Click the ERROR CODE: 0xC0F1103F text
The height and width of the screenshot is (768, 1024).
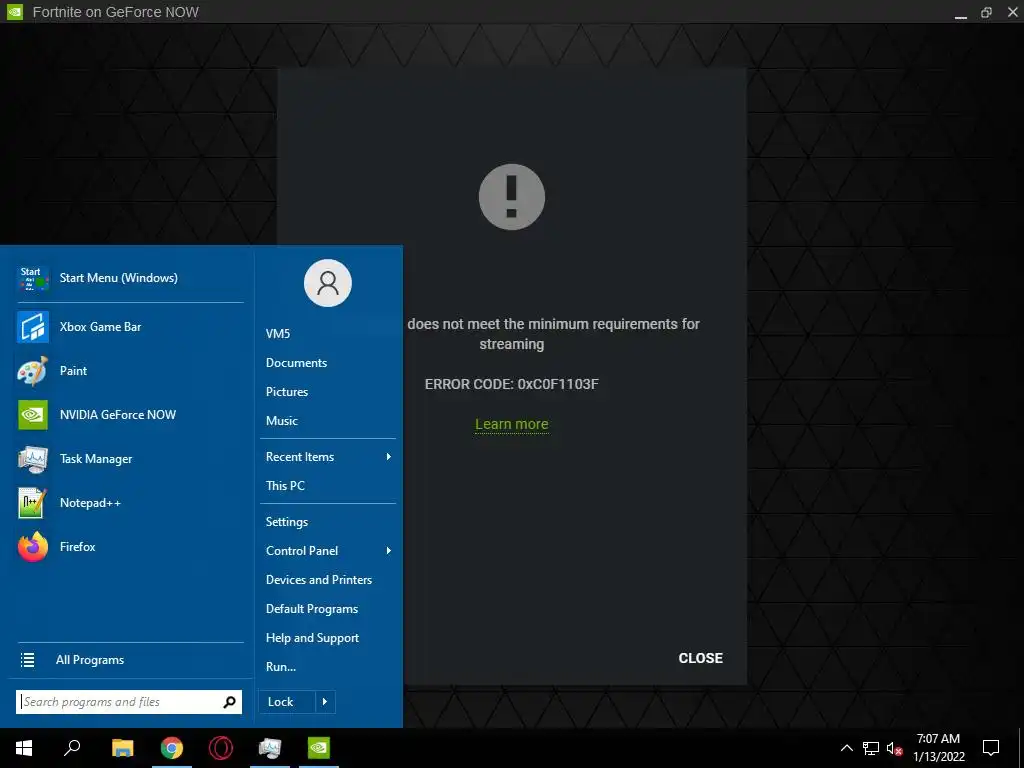(511, 385)
